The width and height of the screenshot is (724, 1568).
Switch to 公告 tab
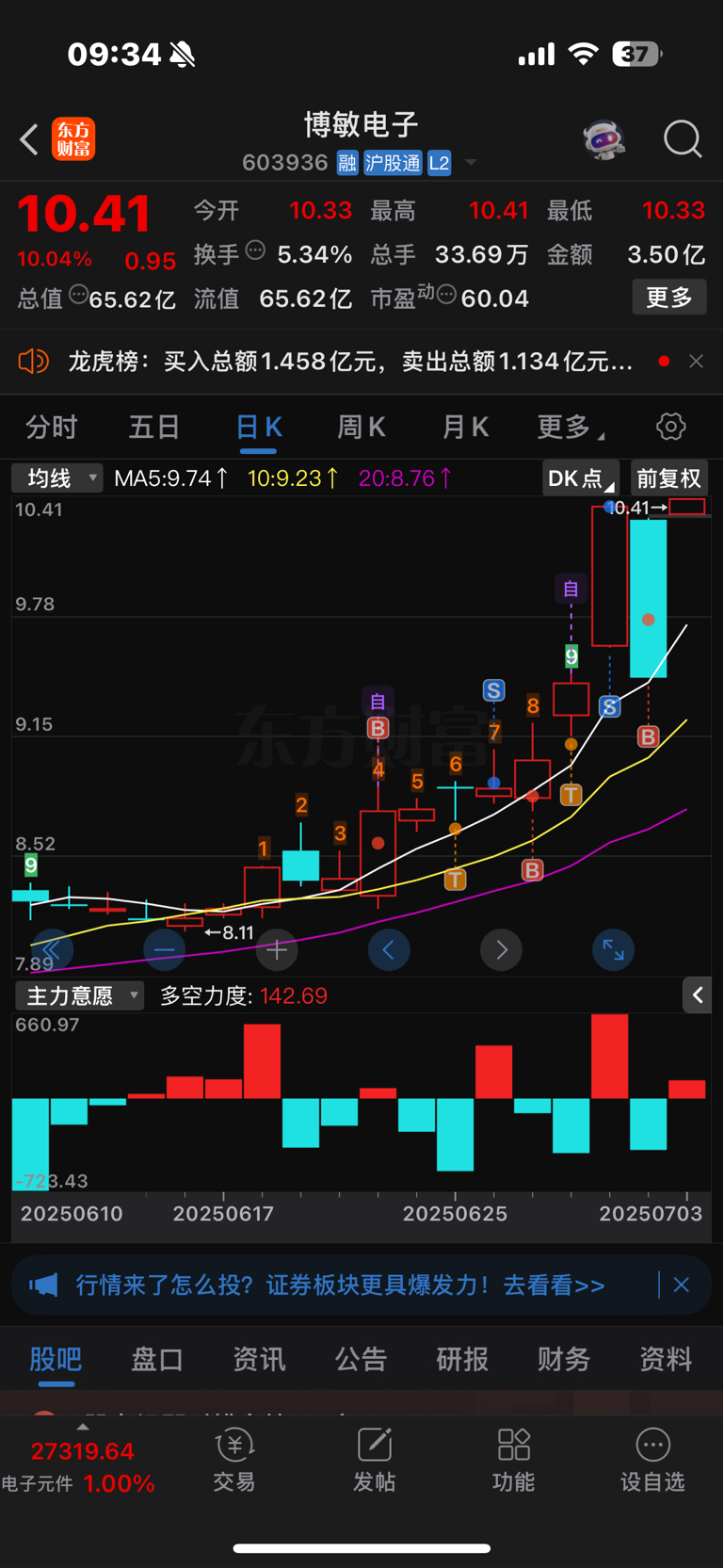[361, 1359]
